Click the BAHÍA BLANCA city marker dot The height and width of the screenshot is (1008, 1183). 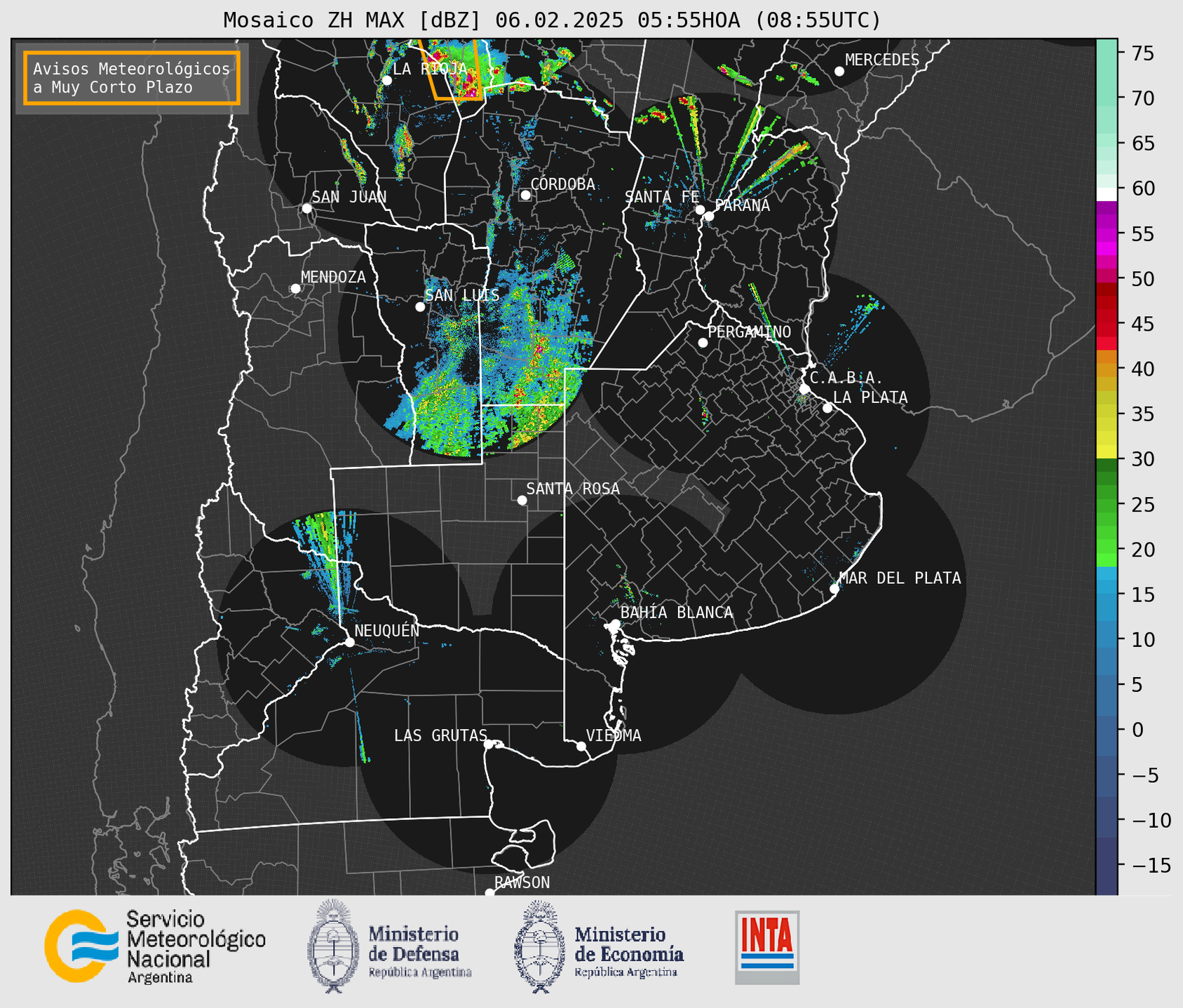click(x=615, y=624)
